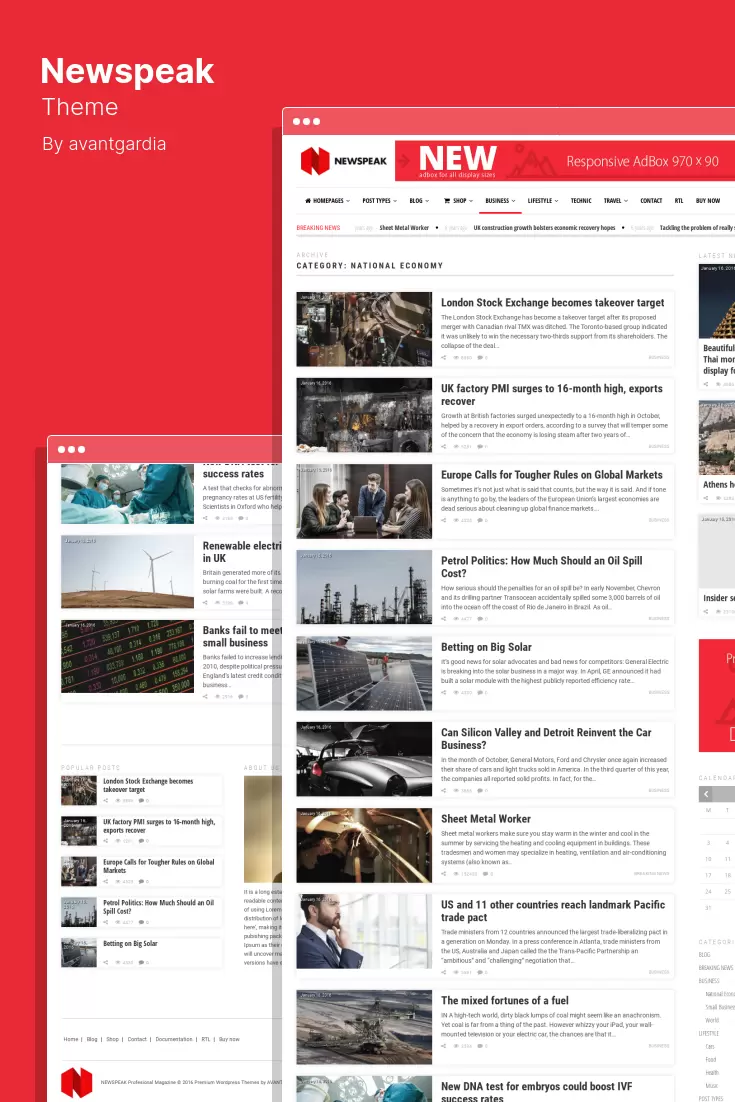This screenshot has height=1102, width=735.
Task: Click the Newspeak footer logo in left window
Action: [x=77, y=1082]
